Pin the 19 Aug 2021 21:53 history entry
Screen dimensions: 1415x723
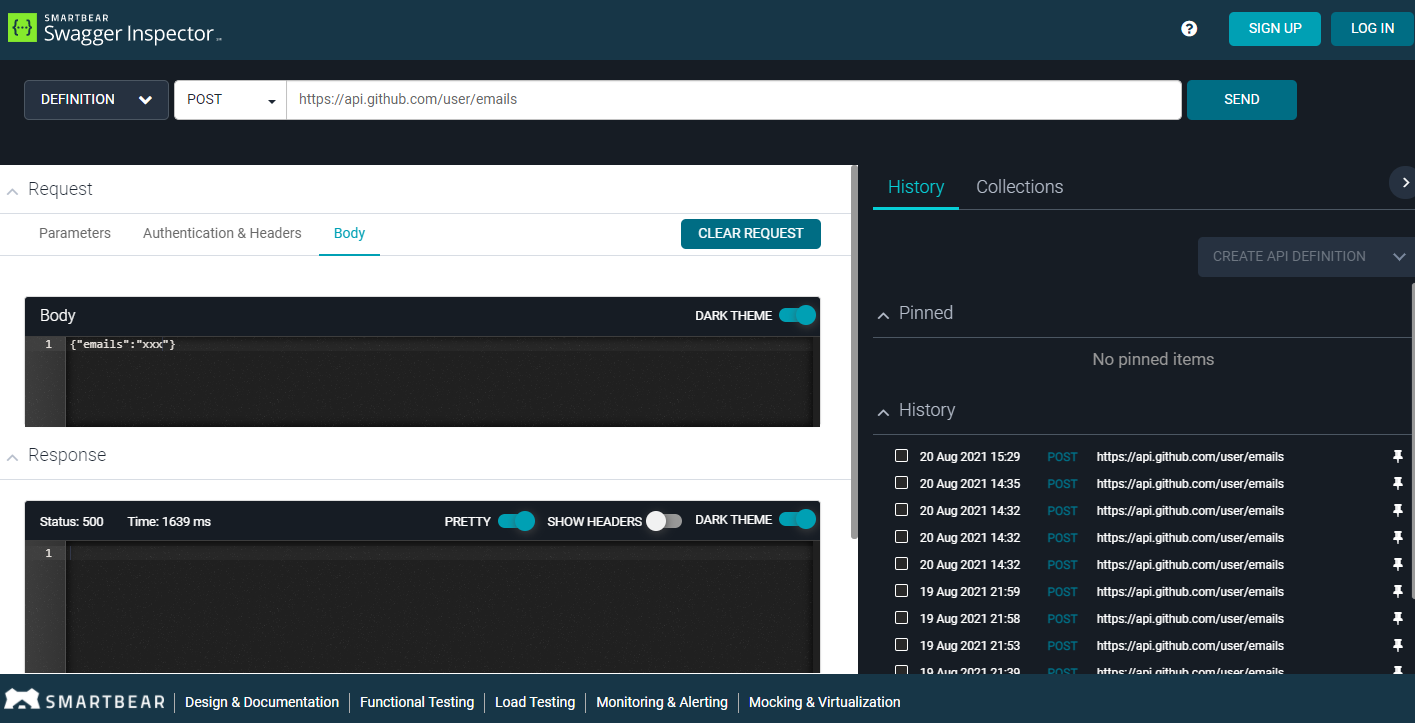tap(1398, 646)
